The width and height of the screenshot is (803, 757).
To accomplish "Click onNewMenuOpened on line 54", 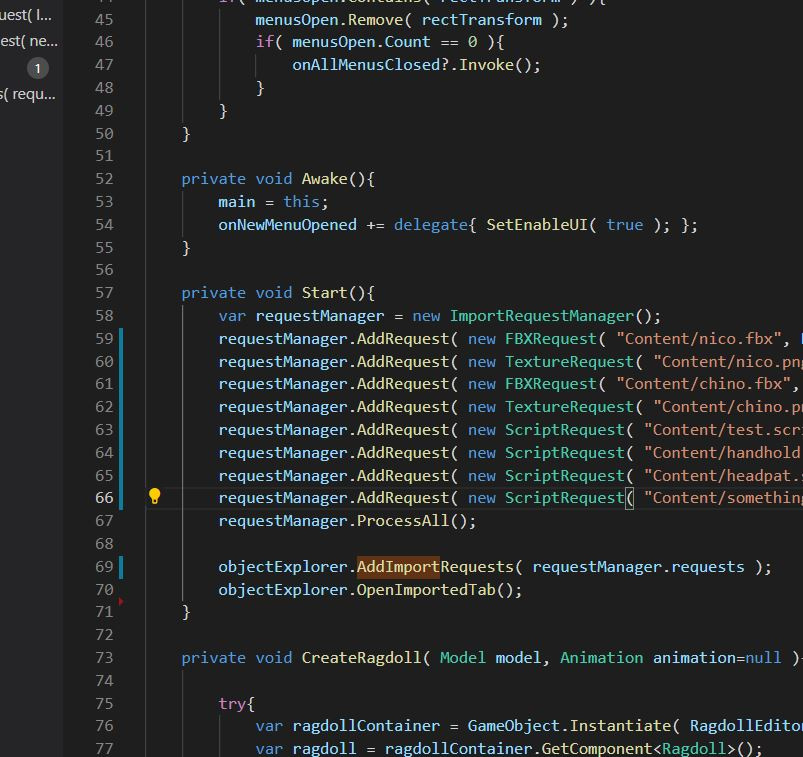I will click(x=288, y=225).
